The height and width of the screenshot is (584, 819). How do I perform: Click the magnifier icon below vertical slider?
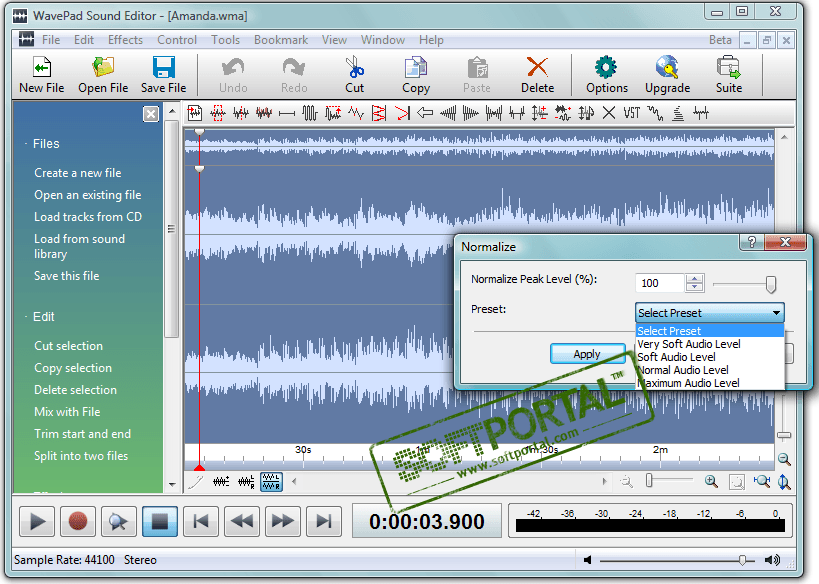coord(784,459)
